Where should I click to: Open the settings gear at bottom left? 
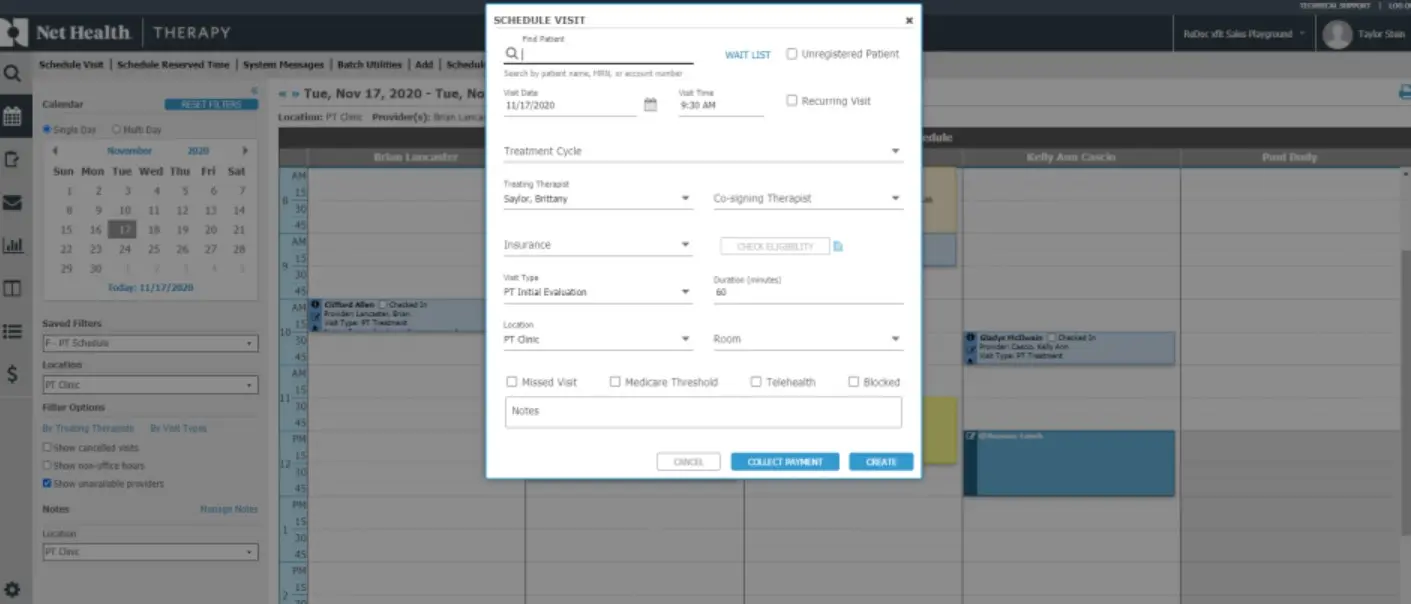coord(13,590)
